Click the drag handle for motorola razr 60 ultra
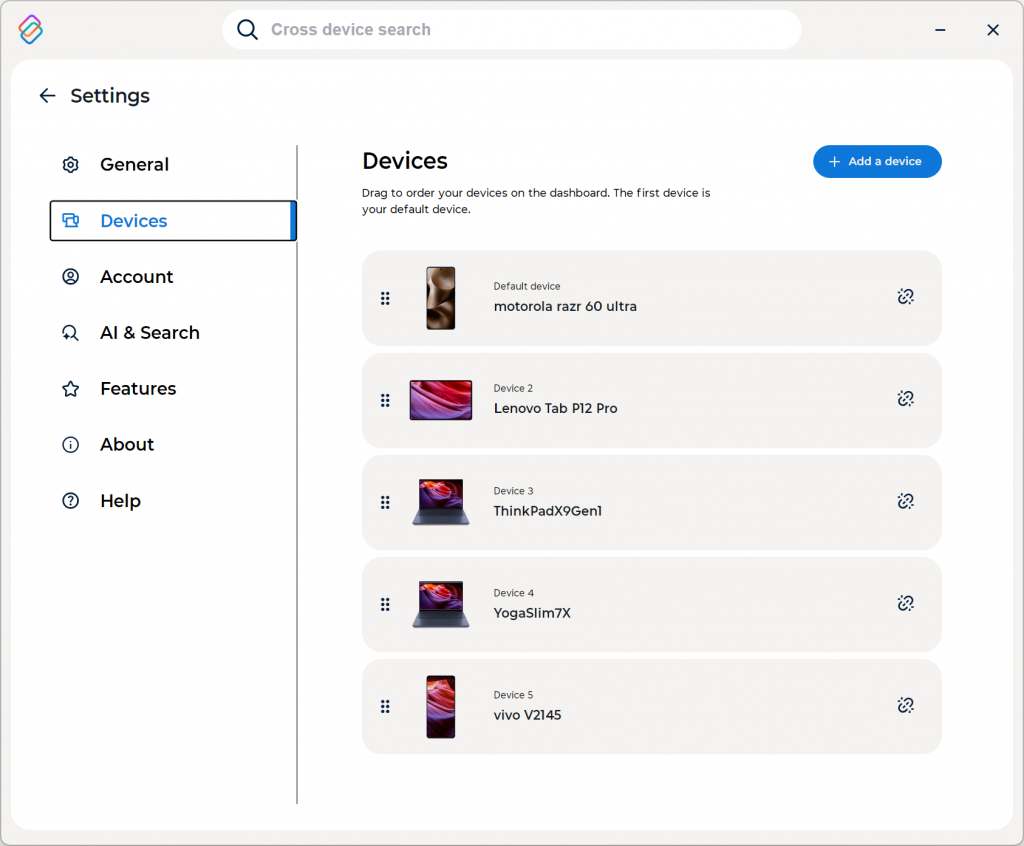Screen dimensions: 1024x846 (385, 298)
